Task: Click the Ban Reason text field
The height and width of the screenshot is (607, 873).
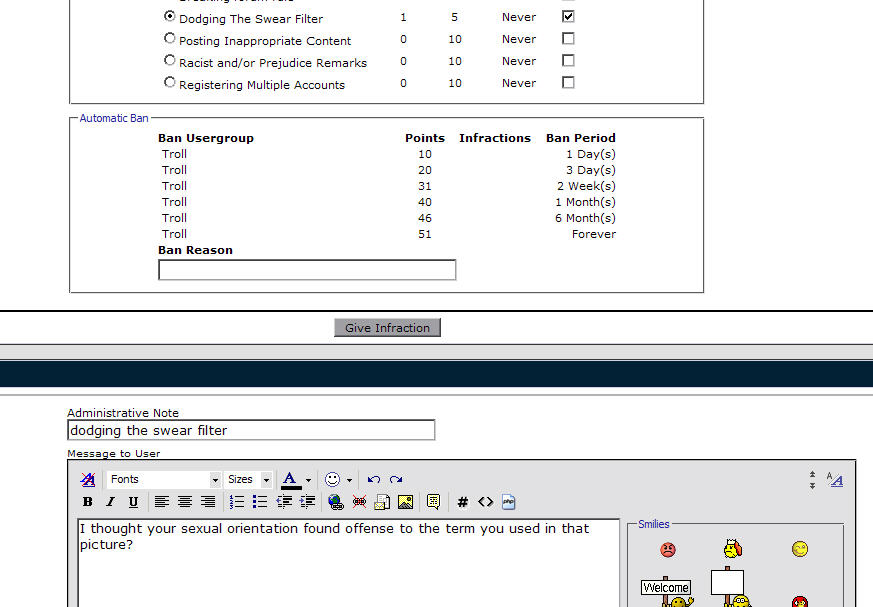Action: point(307,270)
